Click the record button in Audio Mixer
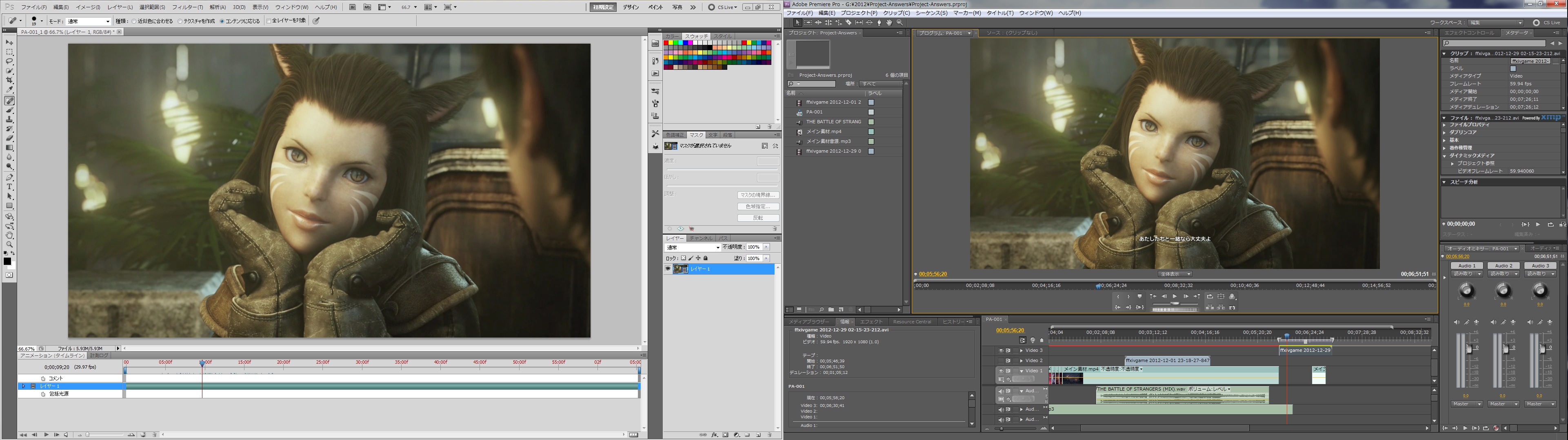 pyautogui.click(x=1496, y=428)
